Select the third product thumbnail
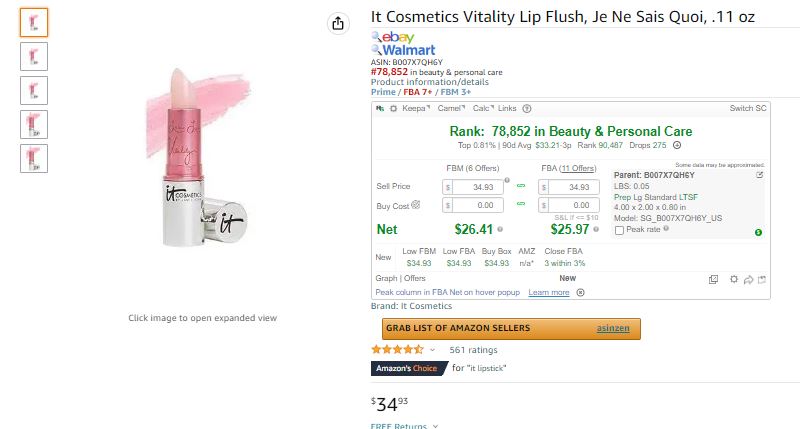This screenshot has width=800, height=429. pyautogui.click(x=34, y=90)
